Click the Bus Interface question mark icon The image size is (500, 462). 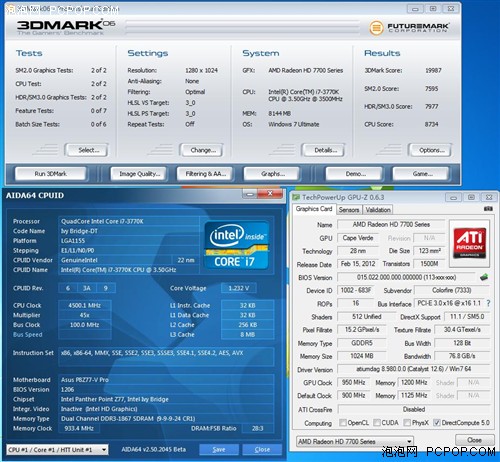(488, 303)
